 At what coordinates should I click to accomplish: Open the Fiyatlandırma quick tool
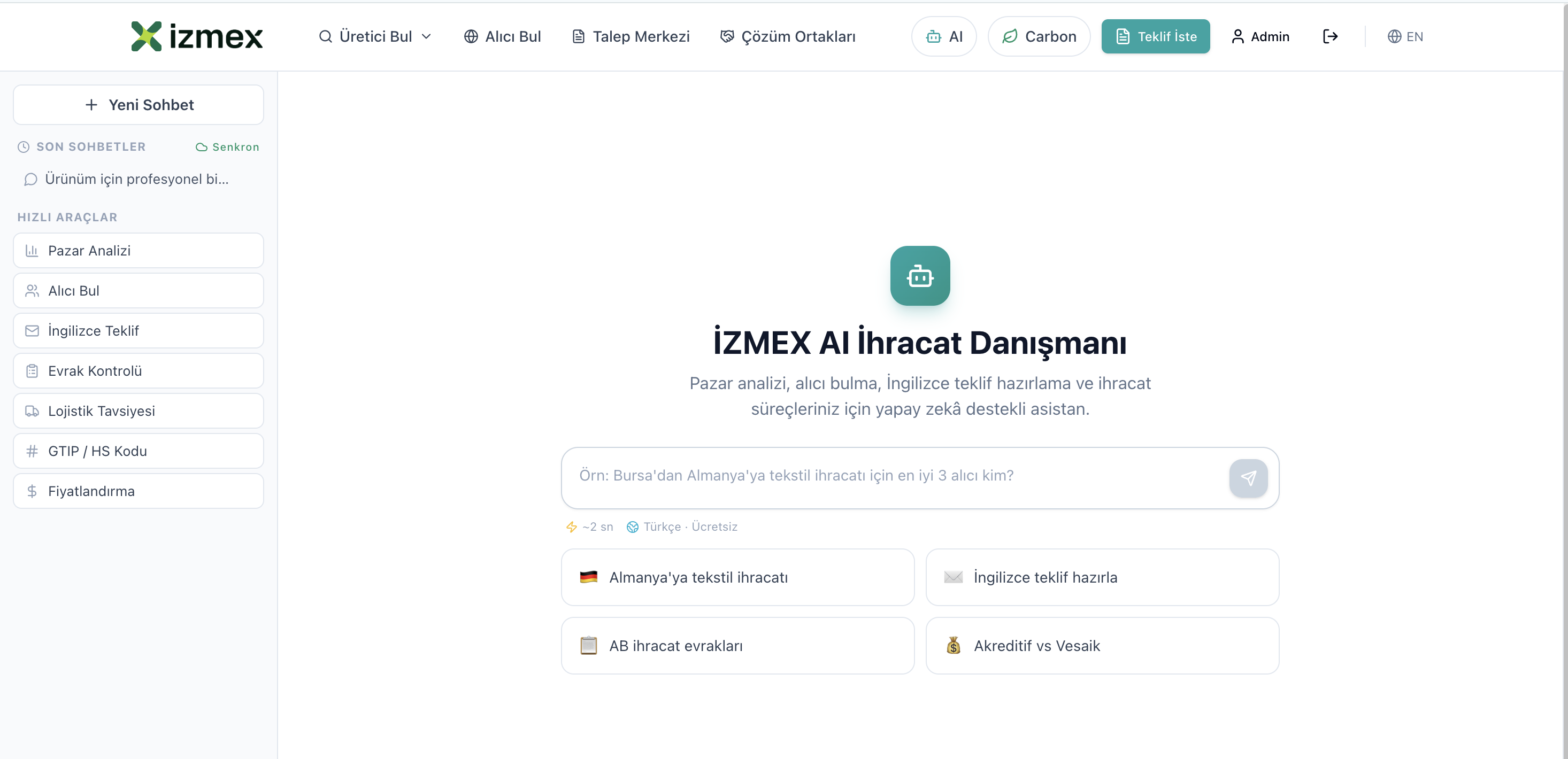point(138,491)
